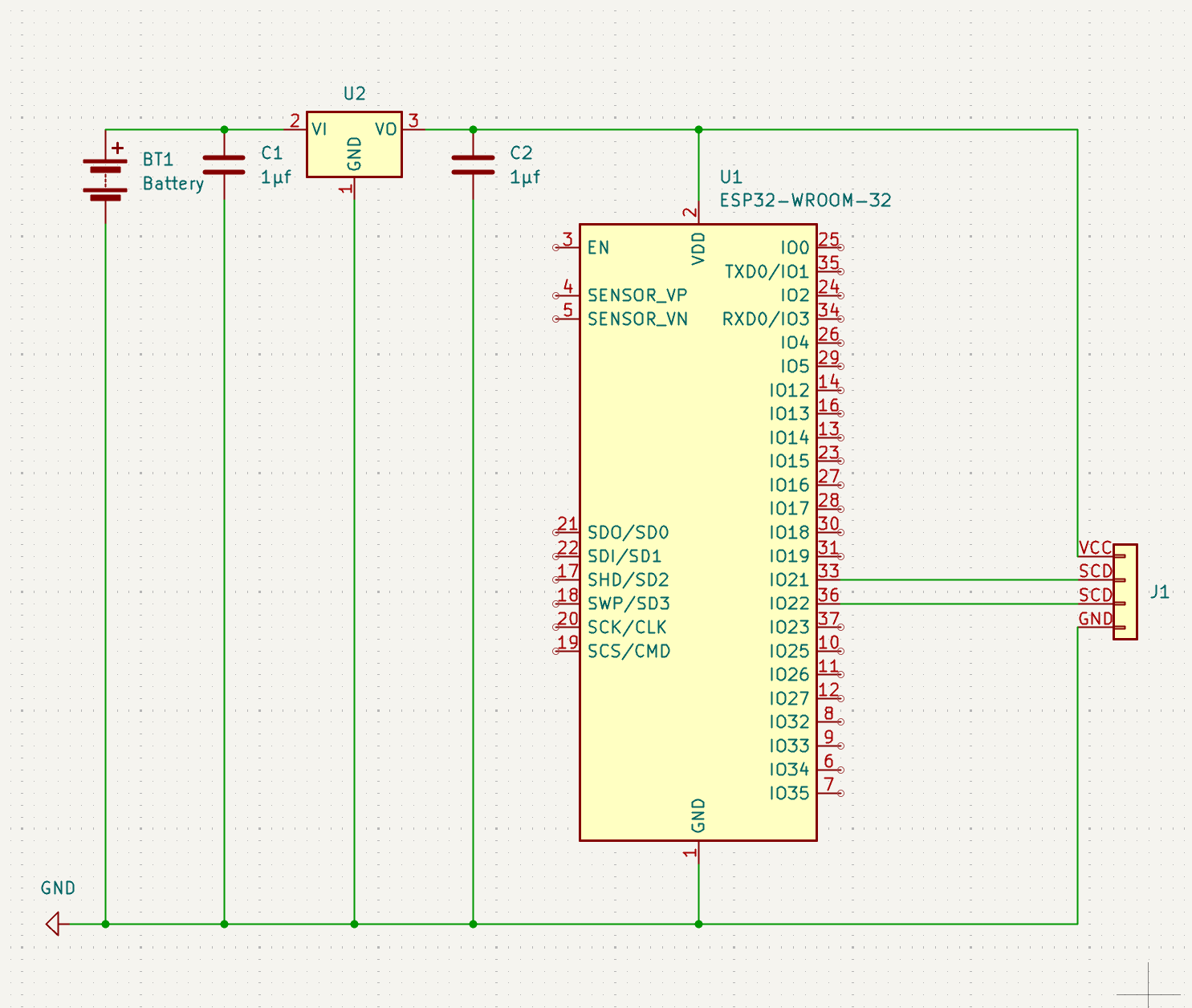Click the BT1 reference label
Image resolution: width=1192 pixels, height=1008 pixels.
point(158,159)
